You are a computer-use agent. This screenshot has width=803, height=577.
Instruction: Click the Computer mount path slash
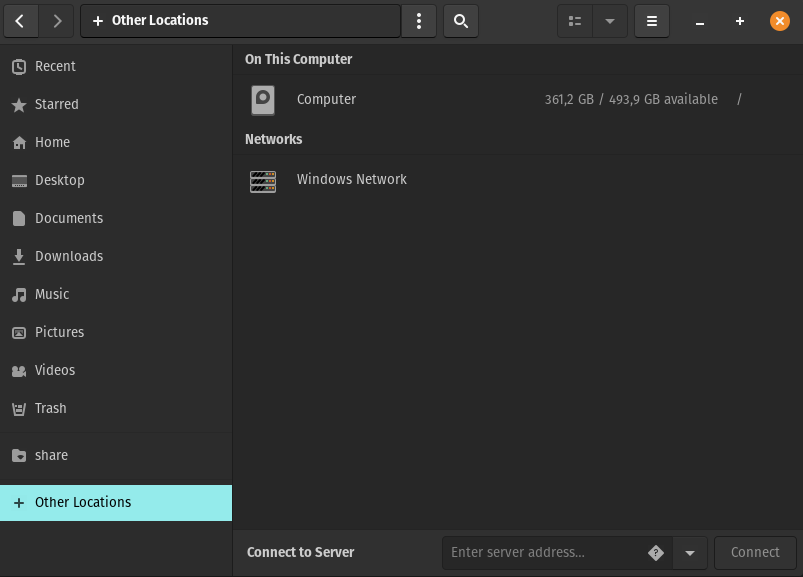coord(739,99)
